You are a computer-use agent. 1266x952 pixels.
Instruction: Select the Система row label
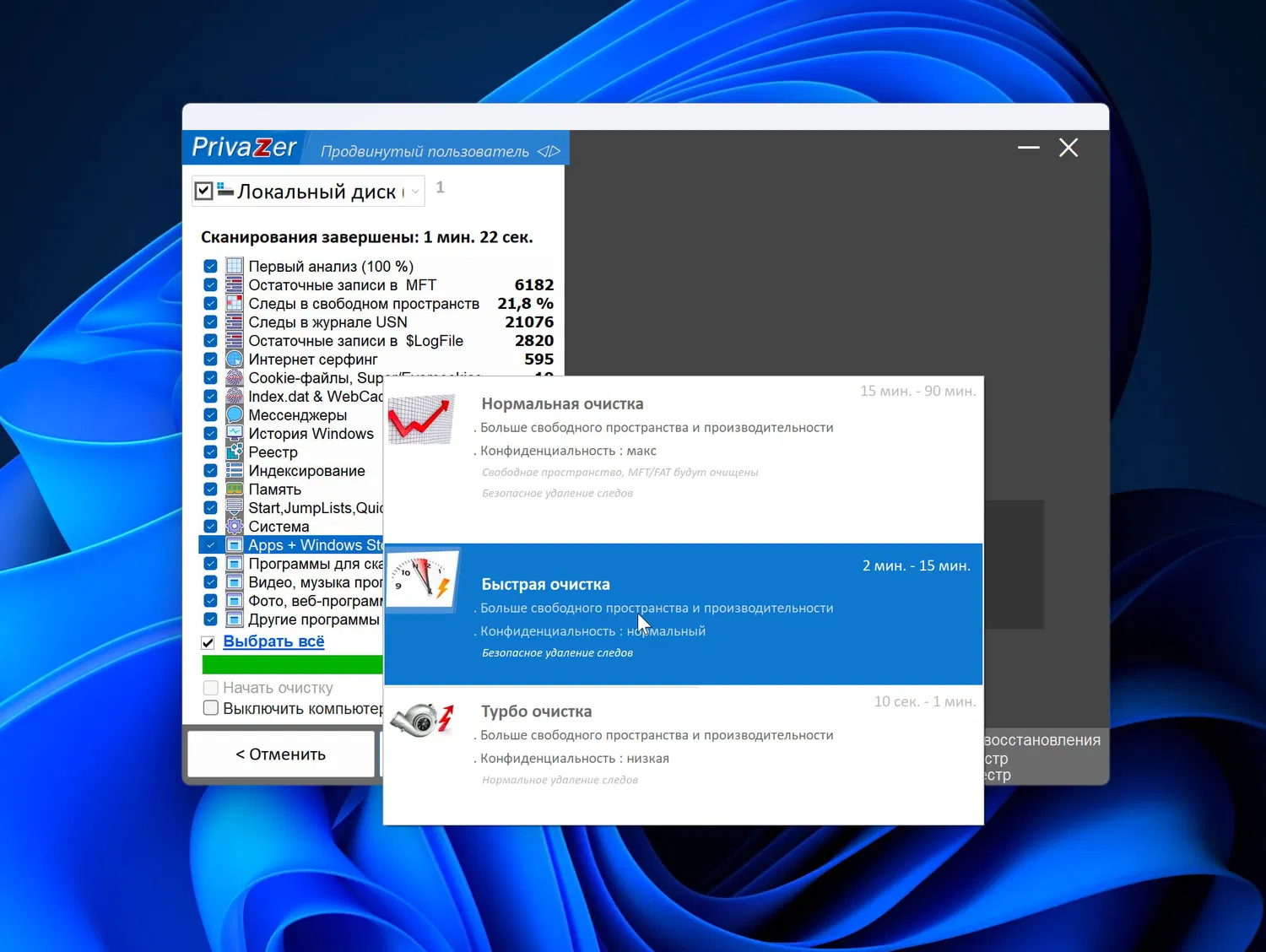[x=279, y=527]
